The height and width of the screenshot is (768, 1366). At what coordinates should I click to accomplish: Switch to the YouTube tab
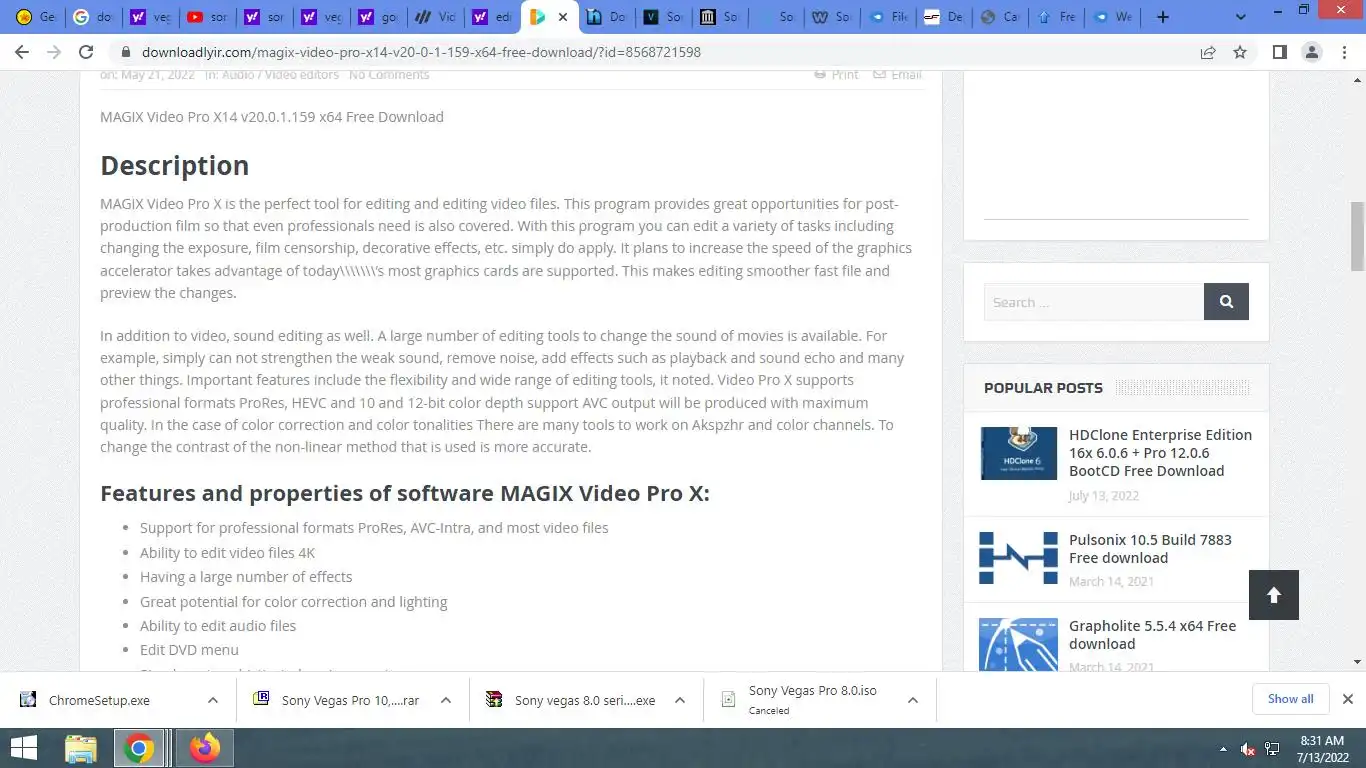click(x=207, y=17)
